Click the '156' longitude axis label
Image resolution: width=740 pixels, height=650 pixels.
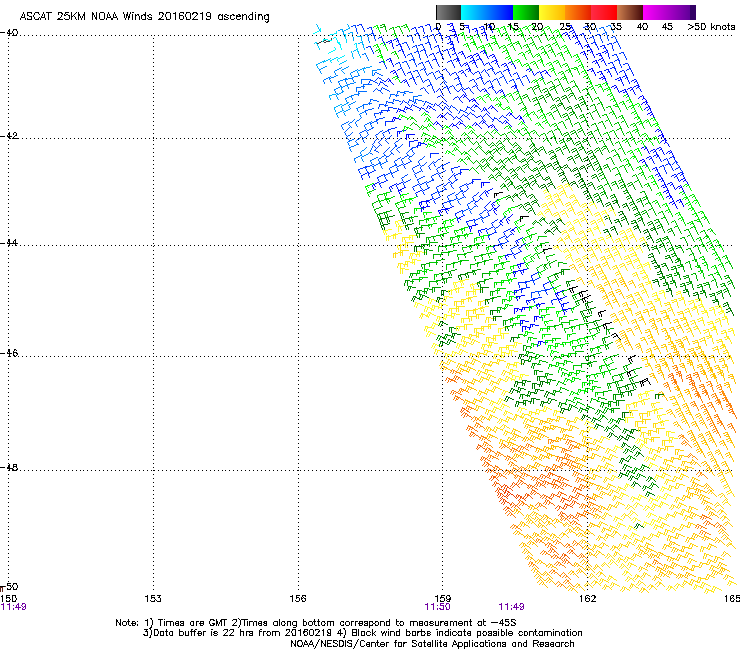click(298, 599)
